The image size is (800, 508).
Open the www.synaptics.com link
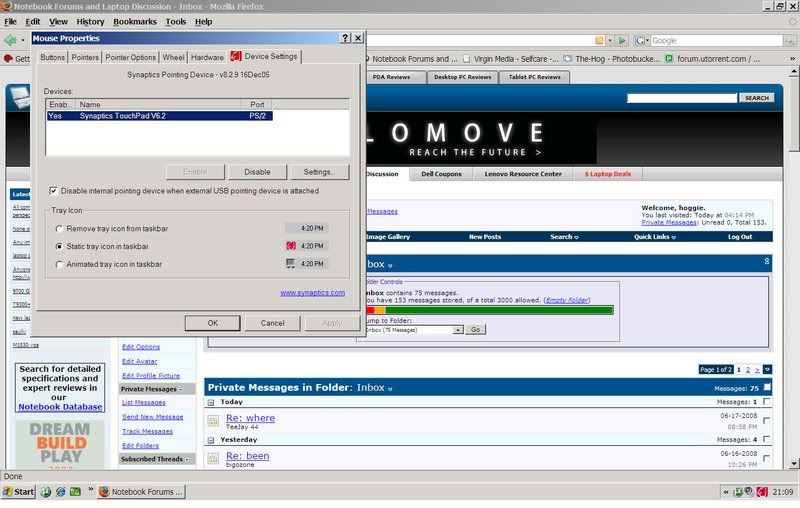click(x=312, y=293)
